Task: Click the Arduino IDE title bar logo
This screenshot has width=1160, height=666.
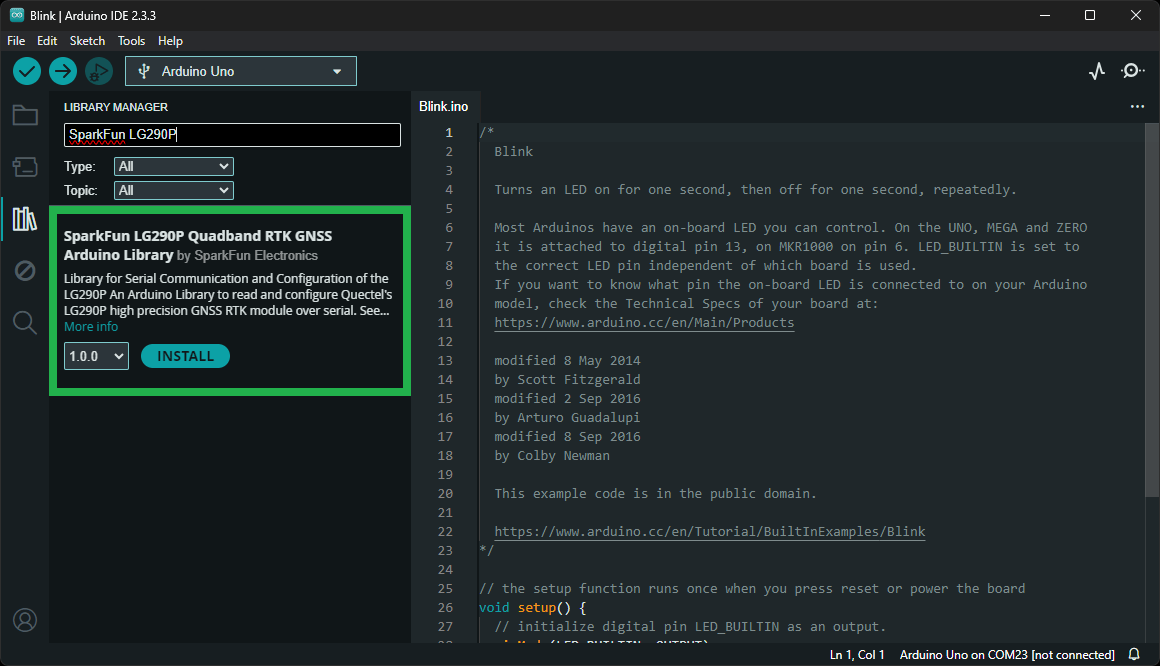Action: tap(17, 15)
